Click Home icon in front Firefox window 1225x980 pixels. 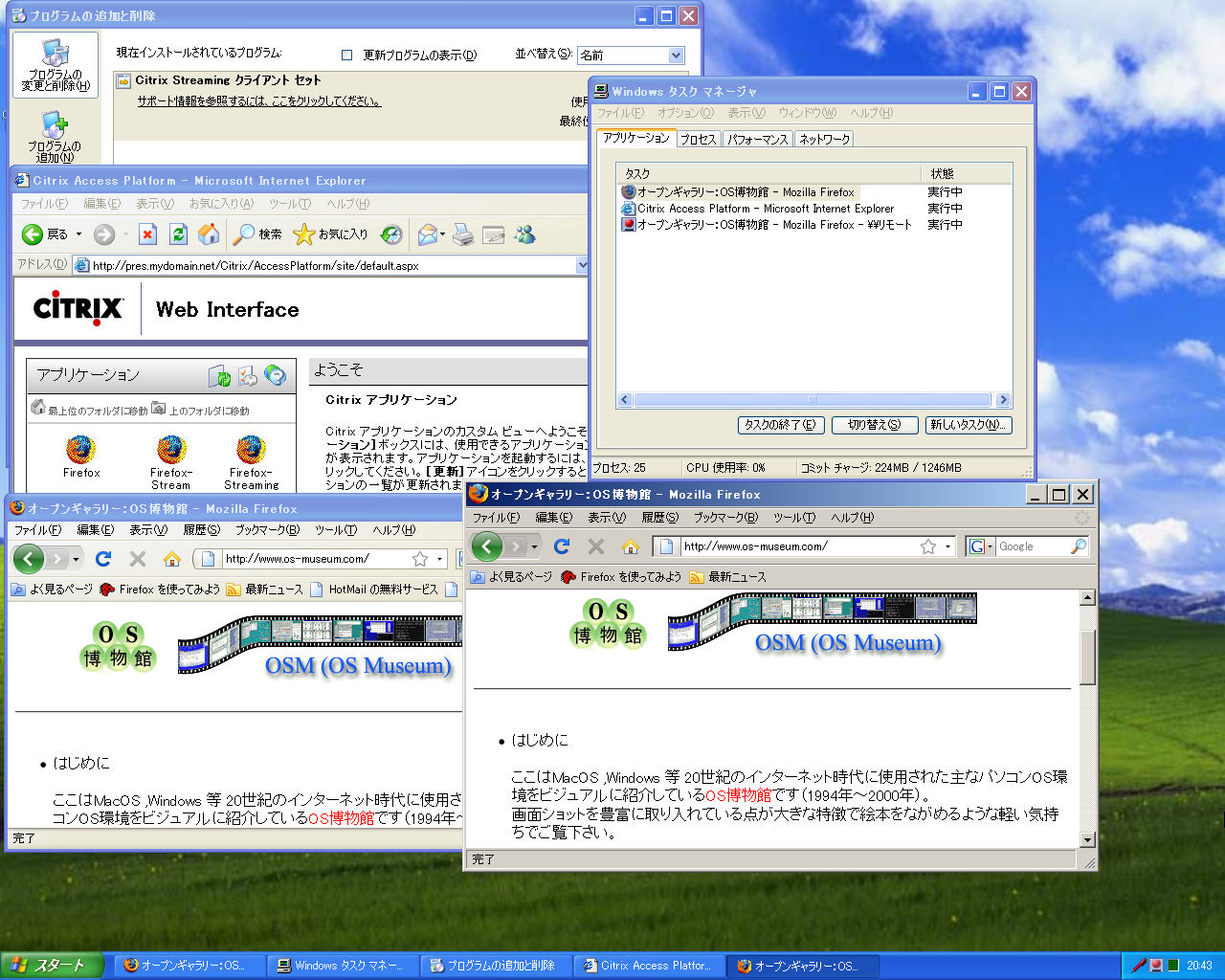point(631,546)
